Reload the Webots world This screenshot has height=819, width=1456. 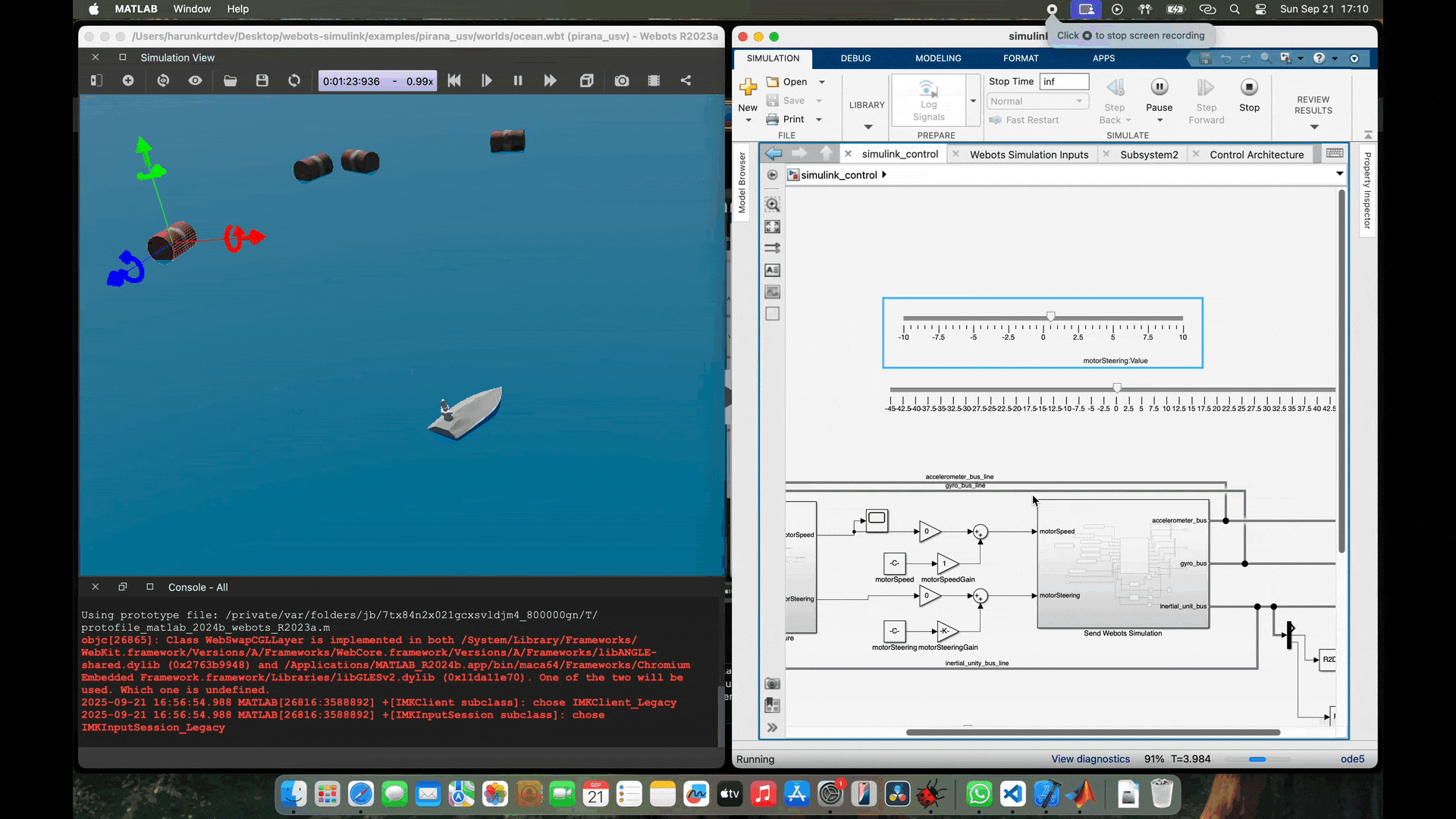click(x=294, y=80)
